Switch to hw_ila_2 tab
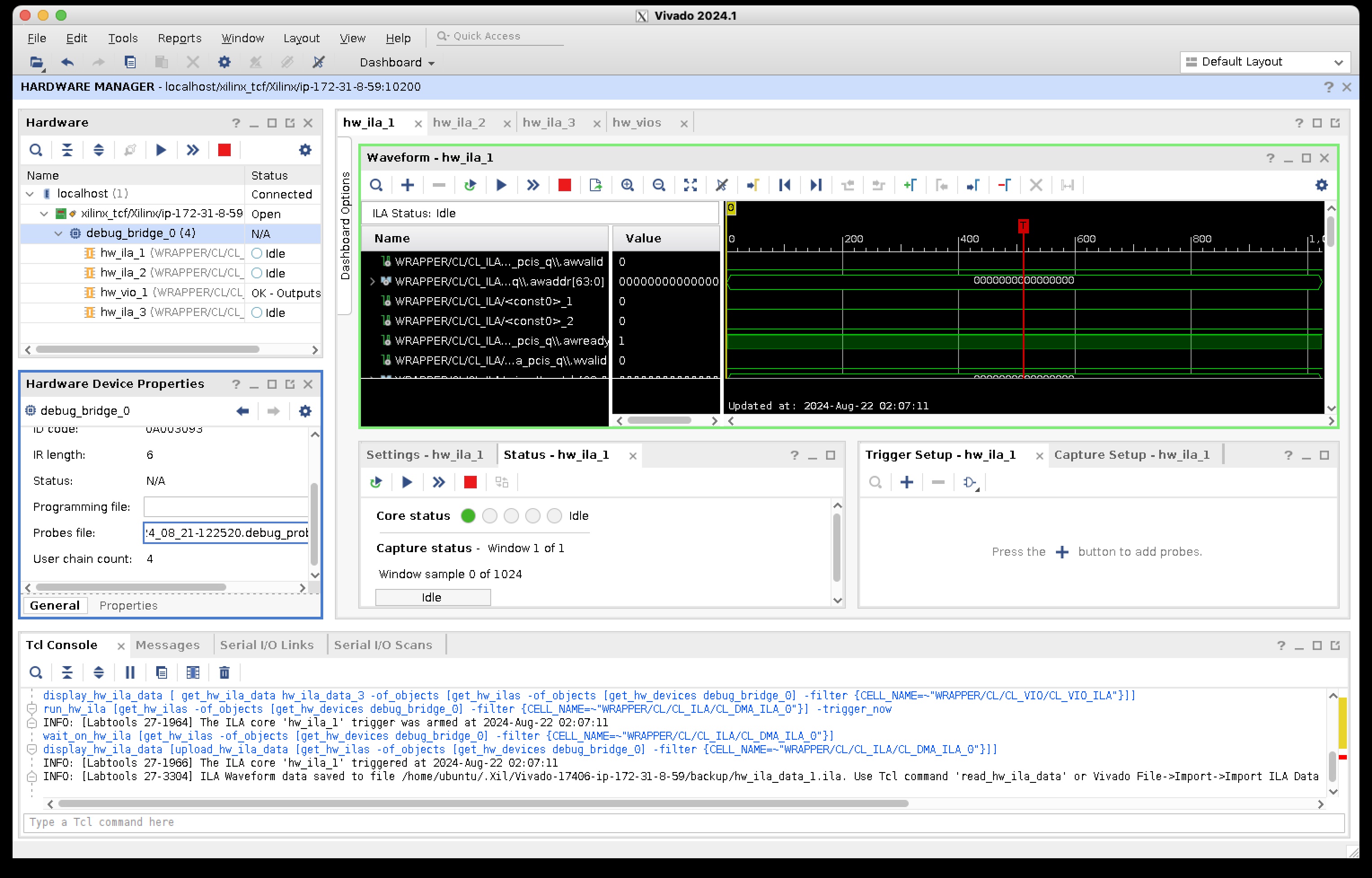Viewport: 1372px width, 878px height. 459,123
